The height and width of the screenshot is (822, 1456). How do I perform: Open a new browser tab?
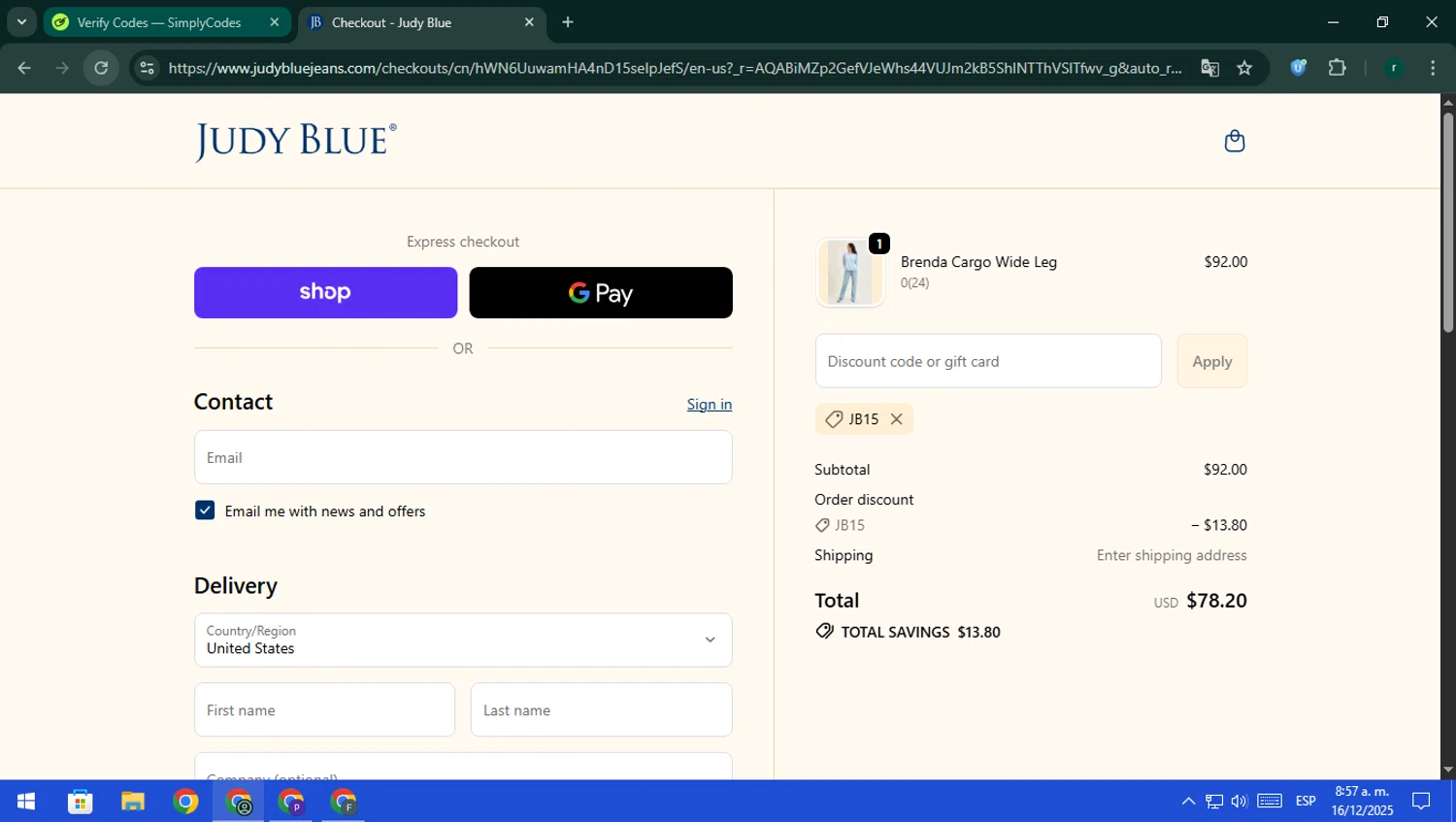pyautogui.click(x=568, y=22)
